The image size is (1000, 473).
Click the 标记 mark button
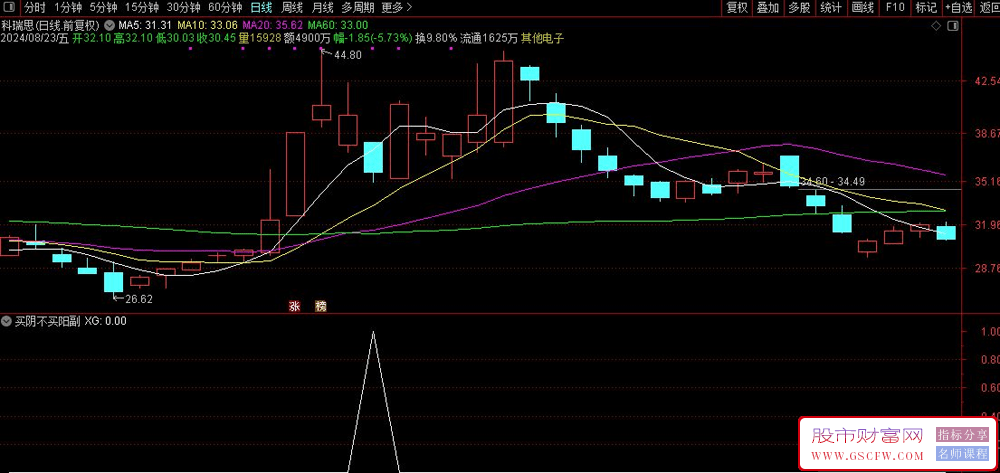click(x=926, y=8)
